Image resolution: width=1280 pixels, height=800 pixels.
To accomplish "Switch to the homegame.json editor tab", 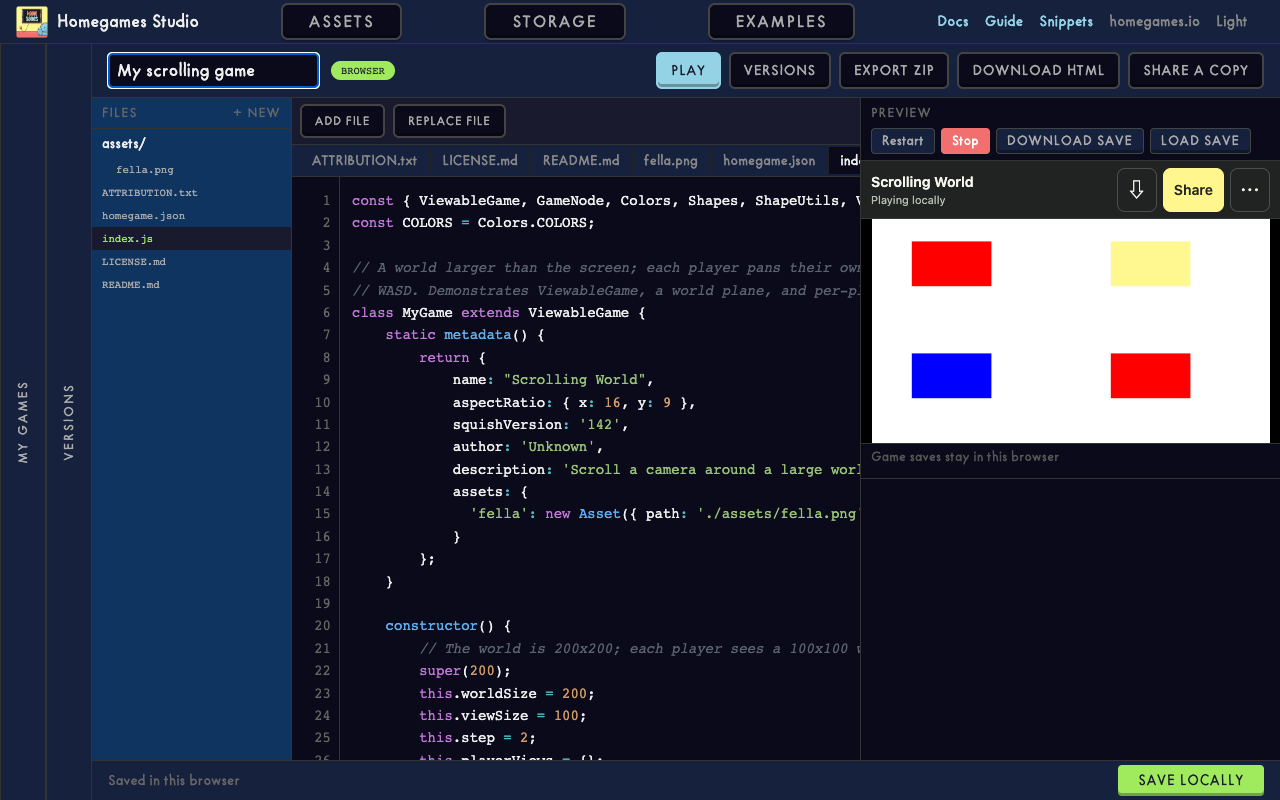I will (x=769, y=160).
